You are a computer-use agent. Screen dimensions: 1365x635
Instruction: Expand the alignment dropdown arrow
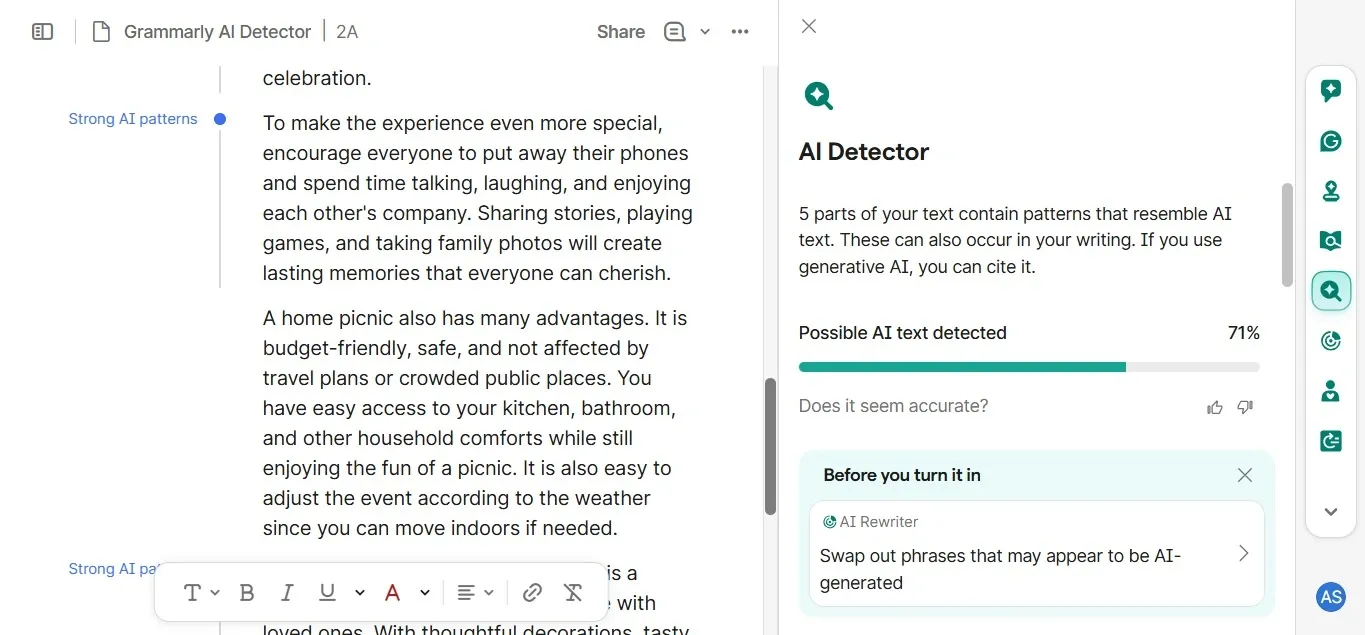click(489, 593)
